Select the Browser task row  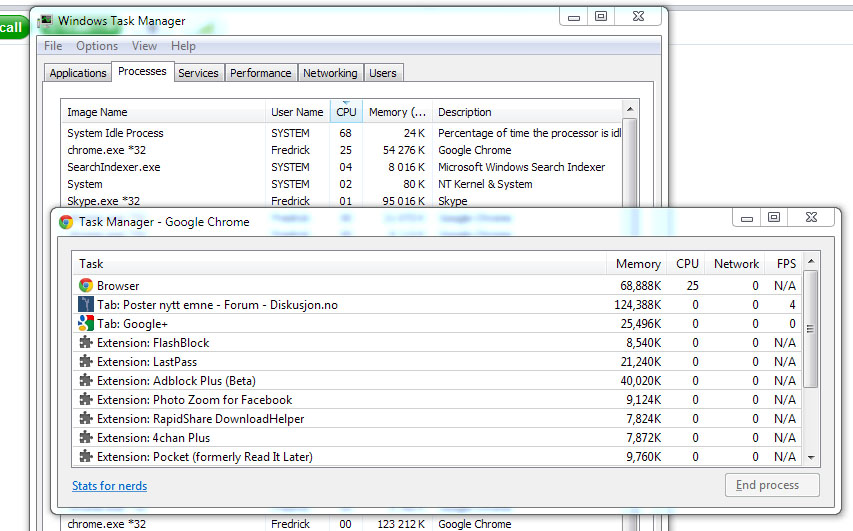point(438,286)
